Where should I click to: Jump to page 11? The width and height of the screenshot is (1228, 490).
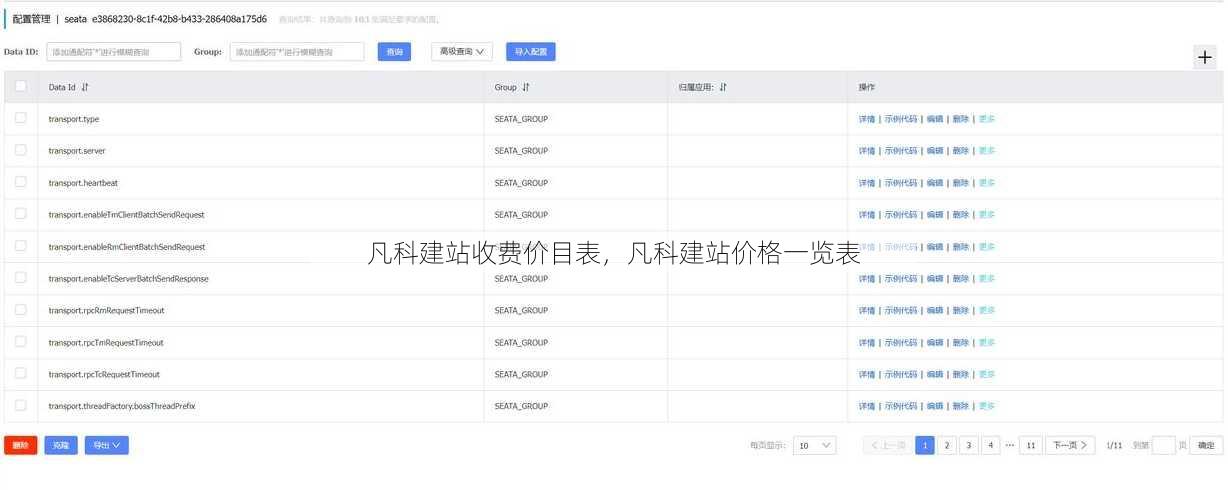click(1031, 446)
